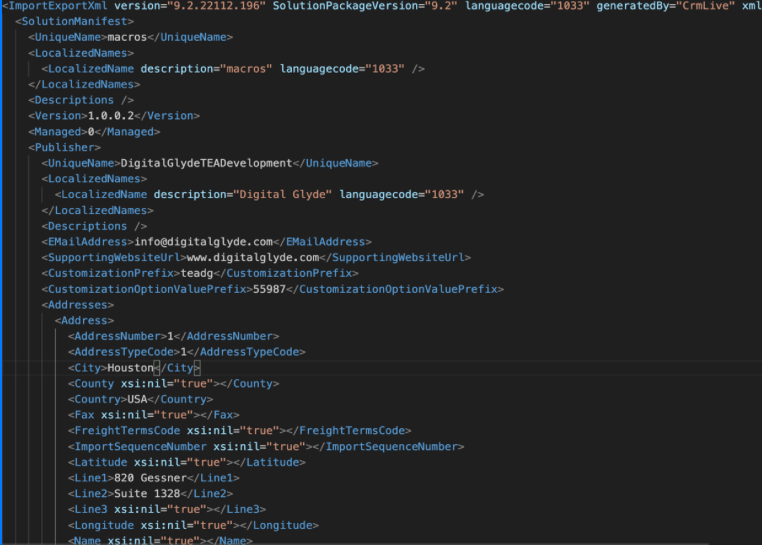This screenshot has width=762, height=545.
Task: Click the closing City tag
Action: coord(177,368)
